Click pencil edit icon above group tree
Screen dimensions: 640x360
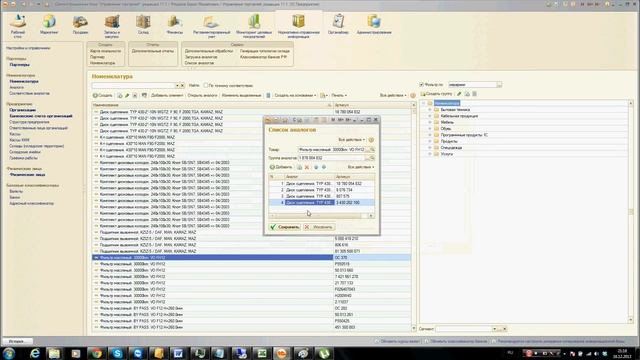tap(459, 94)
